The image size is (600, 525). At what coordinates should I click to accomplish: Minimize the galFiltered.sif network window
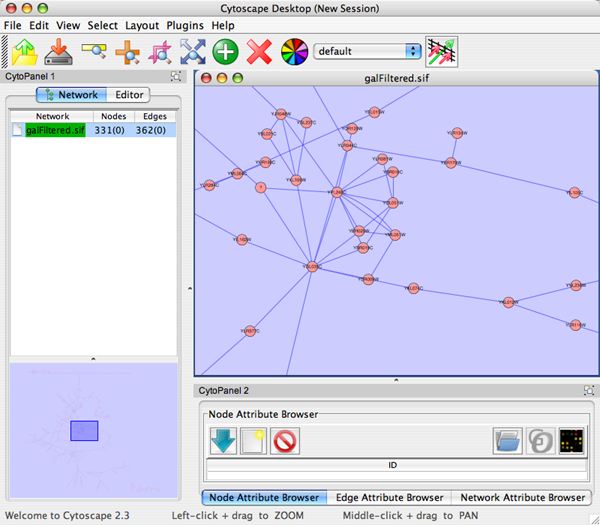point(222,78)
